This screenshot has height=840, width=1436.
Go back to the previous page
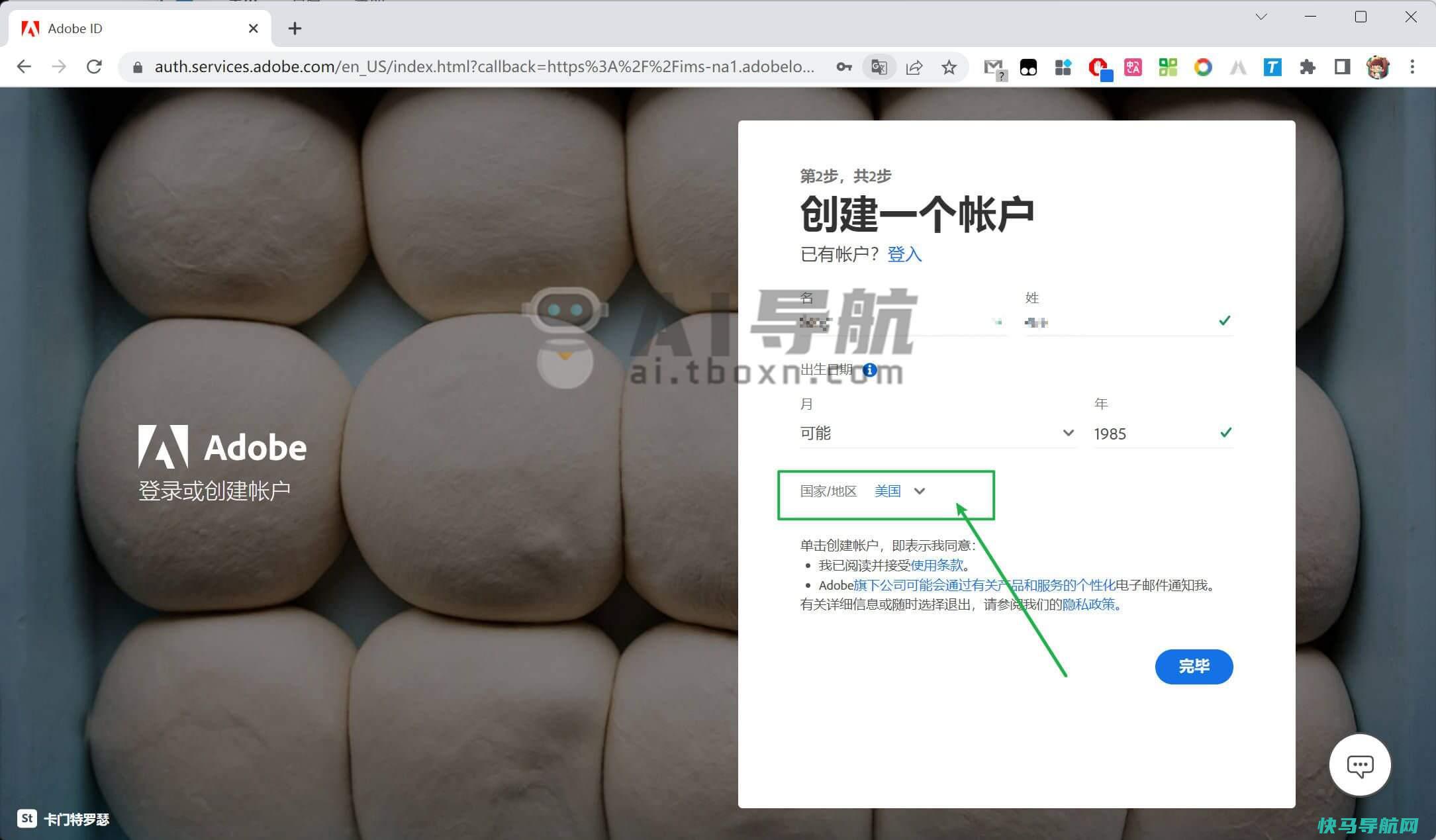click(x=24, y=67)
